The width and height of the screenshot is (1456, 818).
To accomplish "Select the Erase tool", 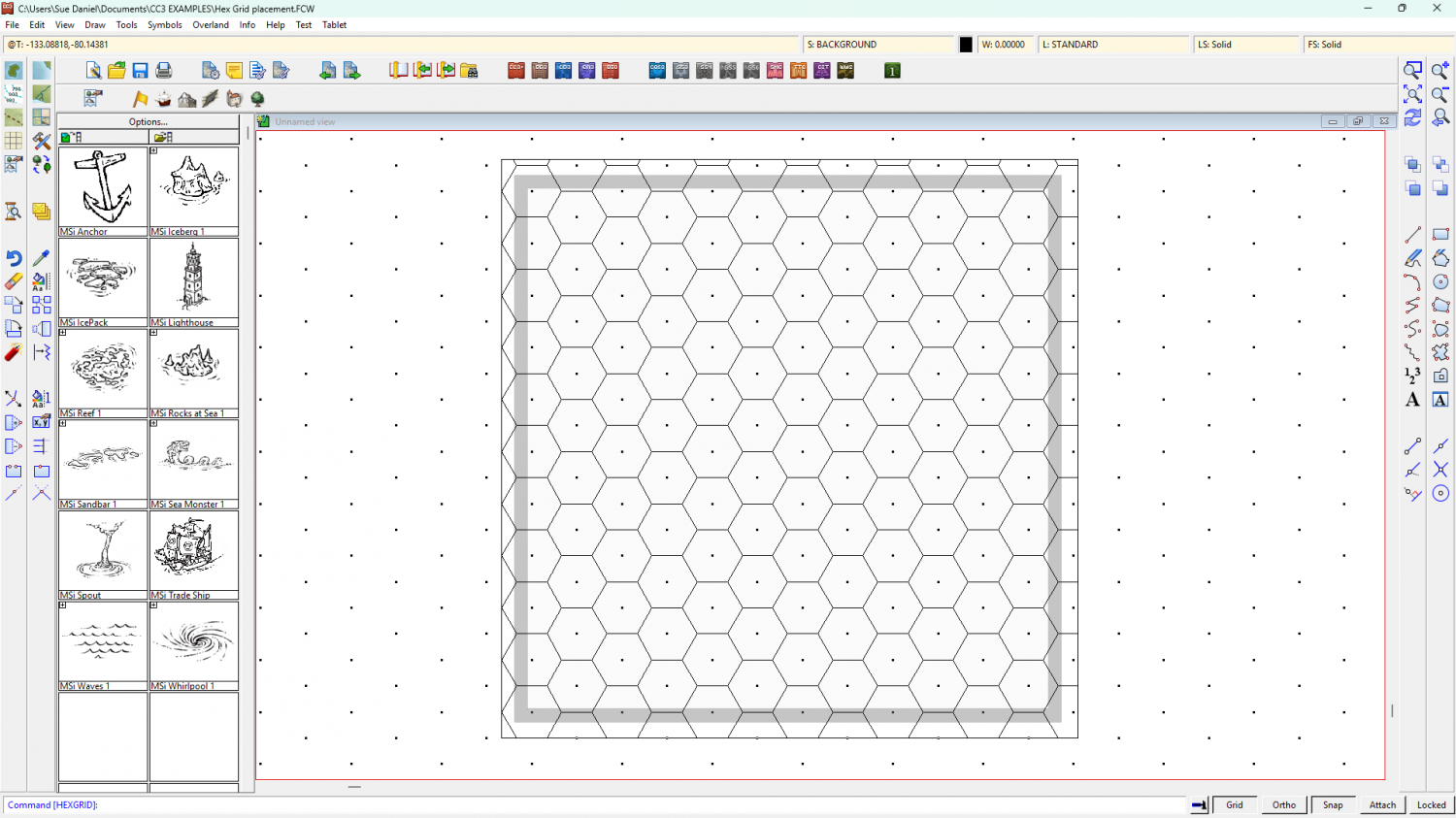I will [14, 281].
